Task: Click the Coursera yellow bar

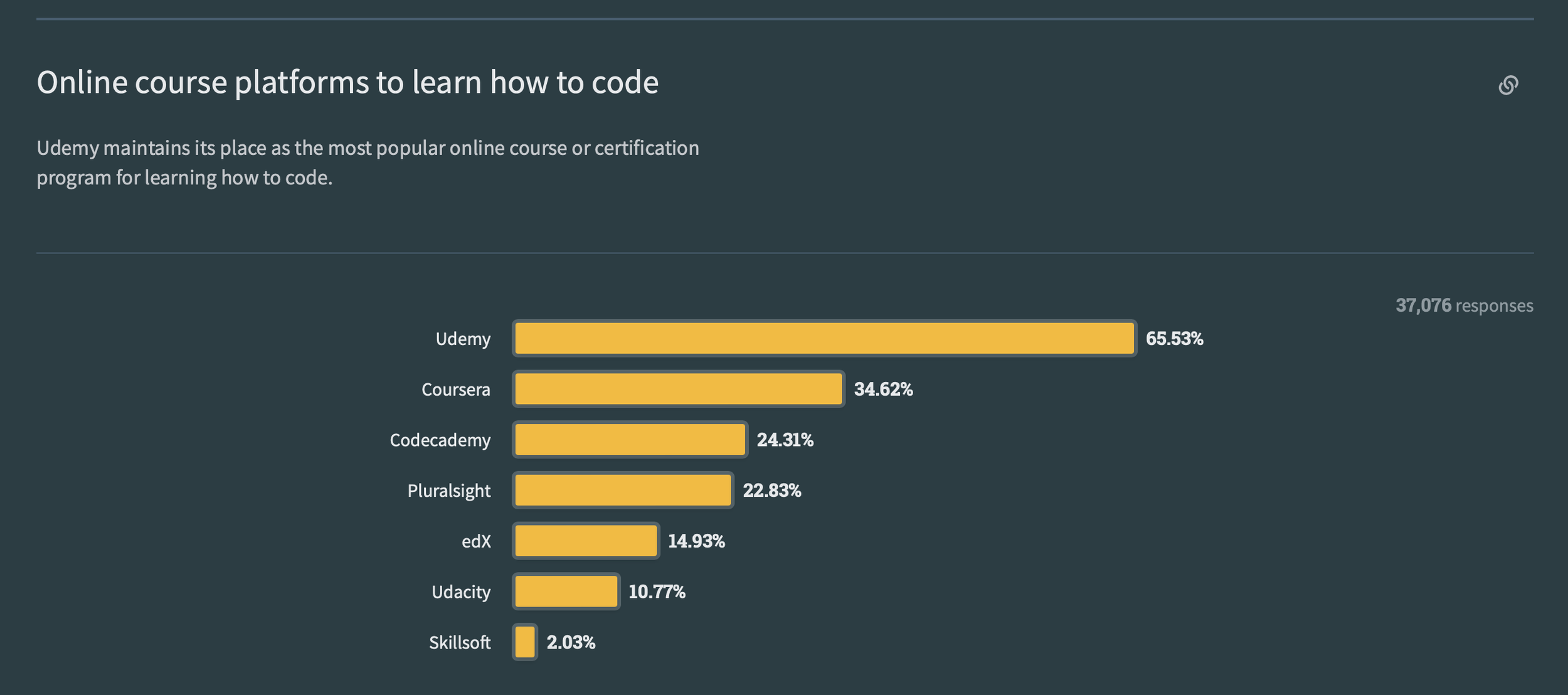Action: point(678,389)
